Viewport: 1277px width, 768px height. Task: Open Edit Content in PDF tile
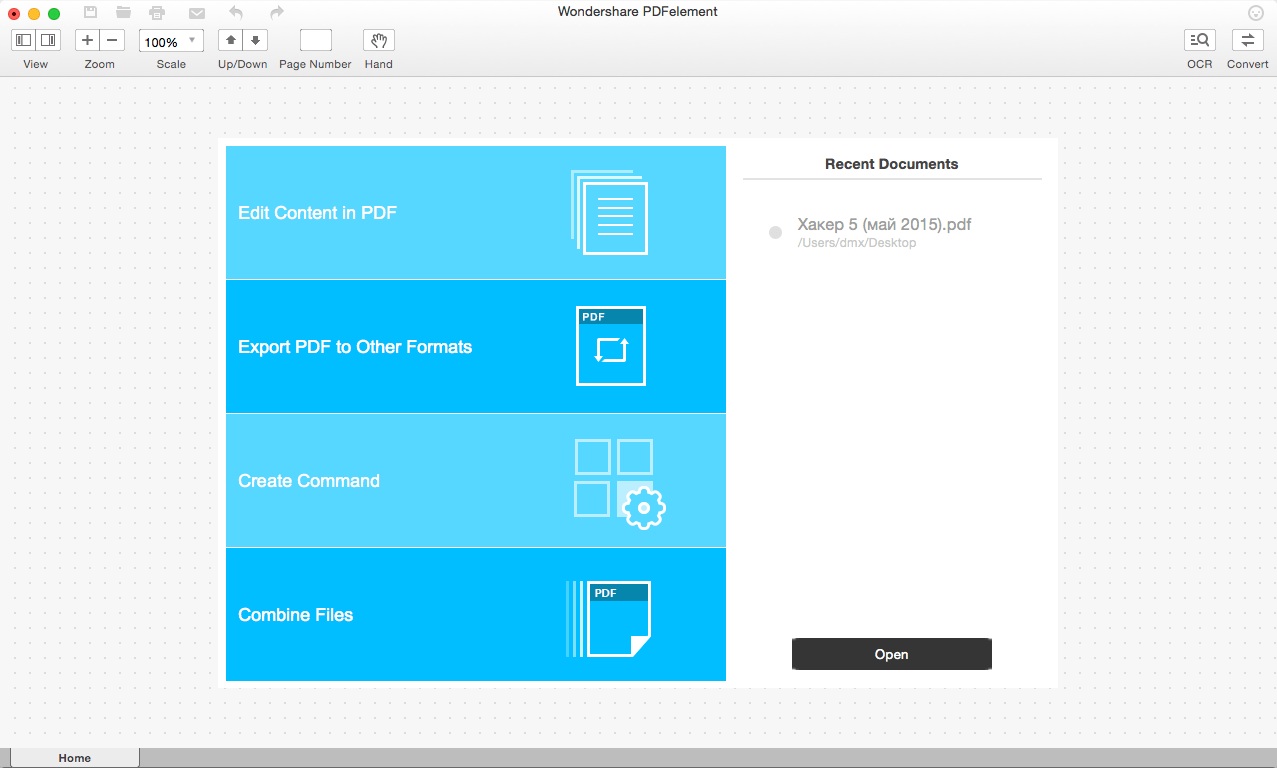(476, 212)
